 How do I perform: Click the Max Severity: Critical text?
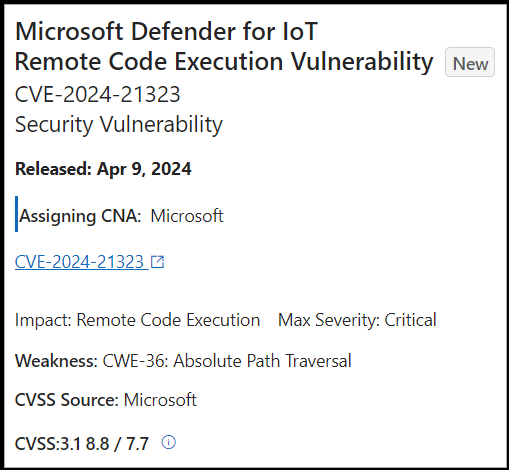(357, 320)
